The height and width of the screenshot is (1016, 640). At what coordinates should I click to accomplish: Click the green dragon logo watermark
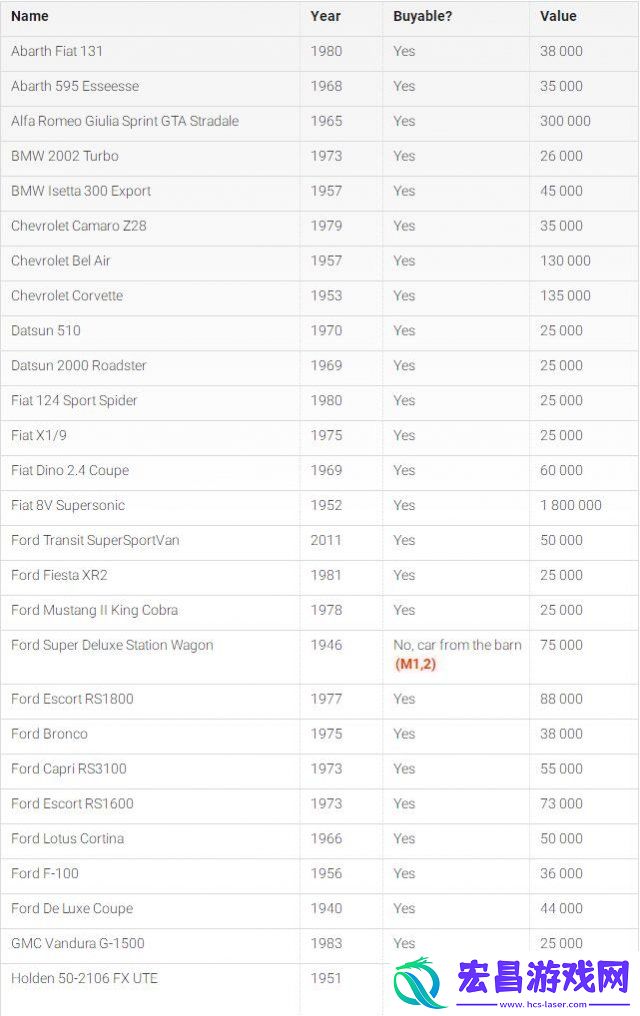tap(421, 982)
